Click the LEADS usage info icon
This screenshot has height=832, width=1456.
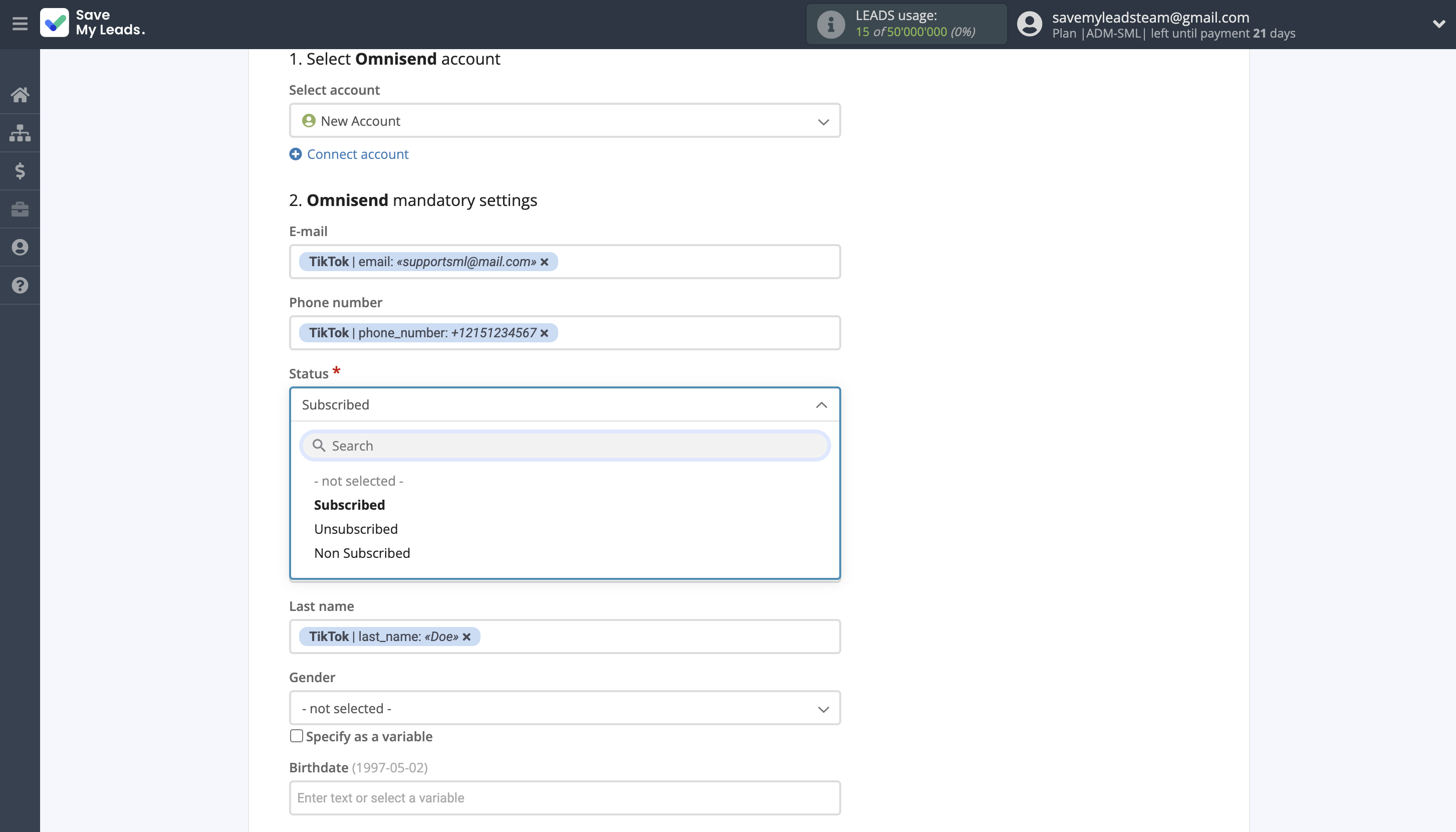click(x=831, y=24)
